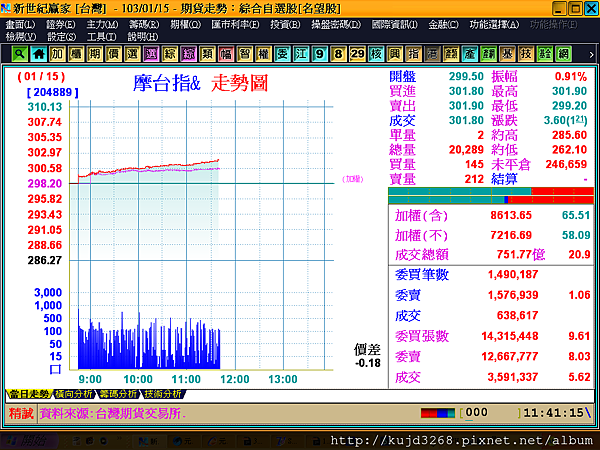Open the 金融(C) menu

point(443,25)
